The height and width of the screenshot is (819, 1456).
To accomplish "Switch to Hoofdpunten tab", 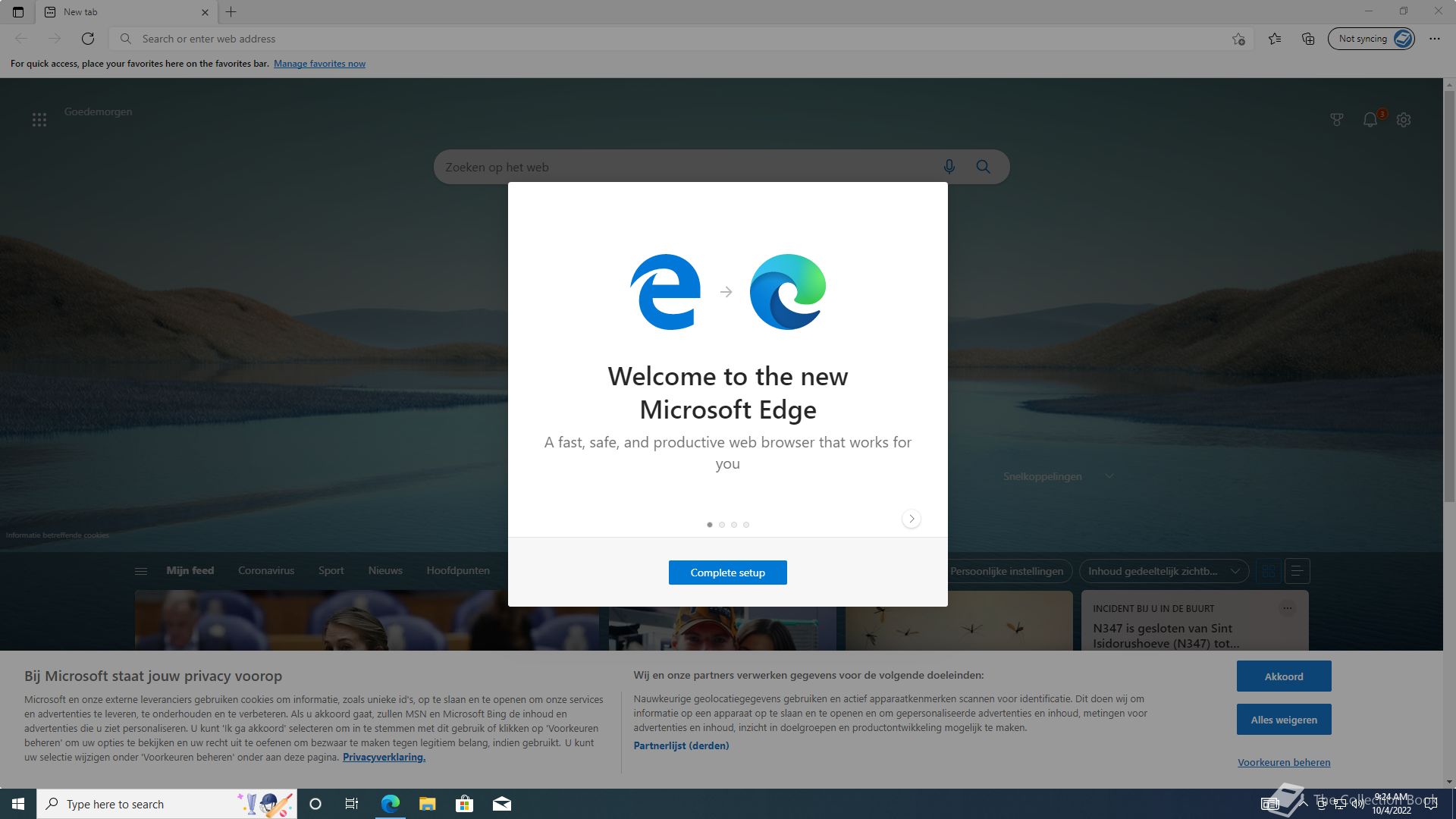I will (x=458, y=570).
